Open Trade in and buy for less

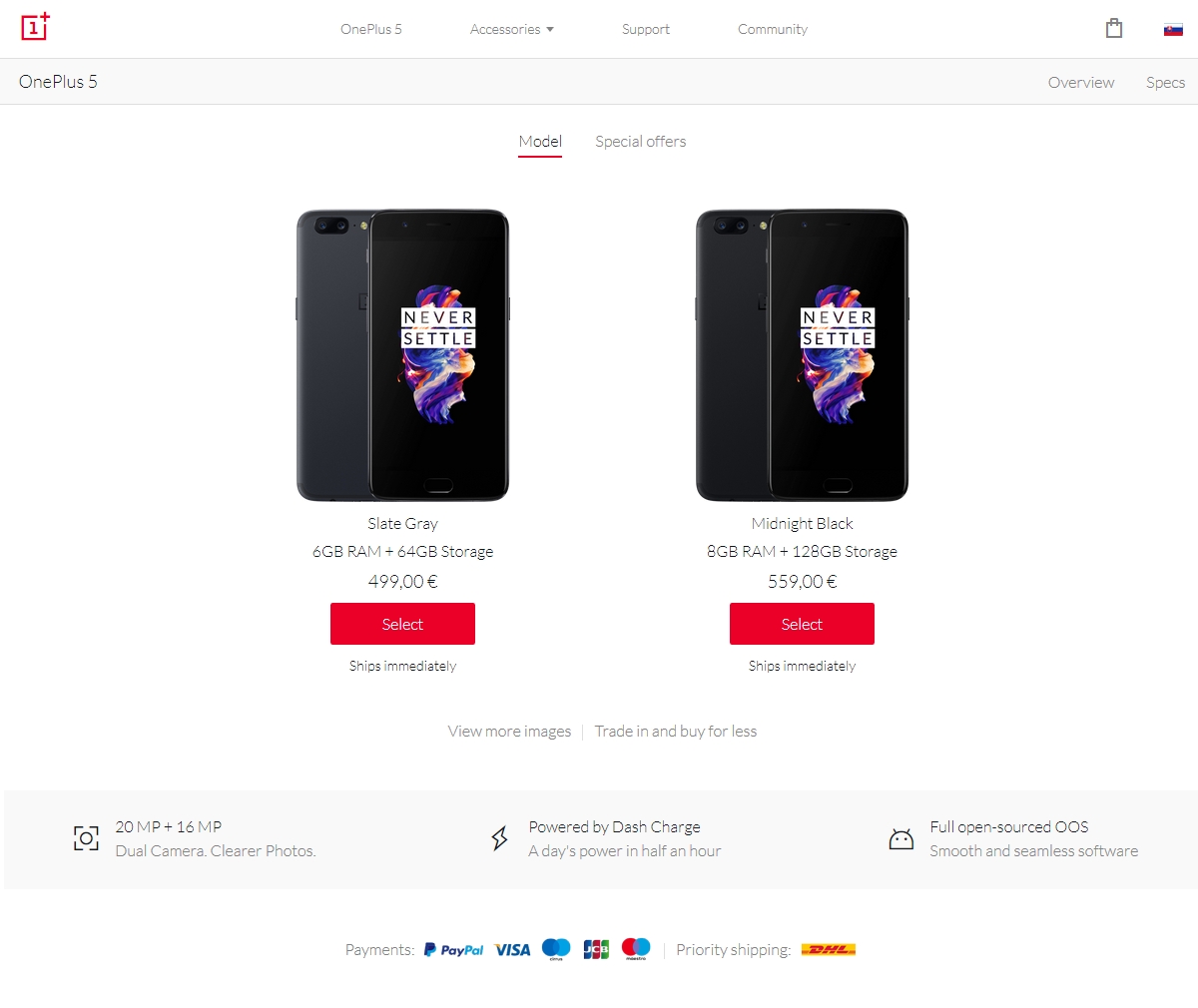[676, 732]
